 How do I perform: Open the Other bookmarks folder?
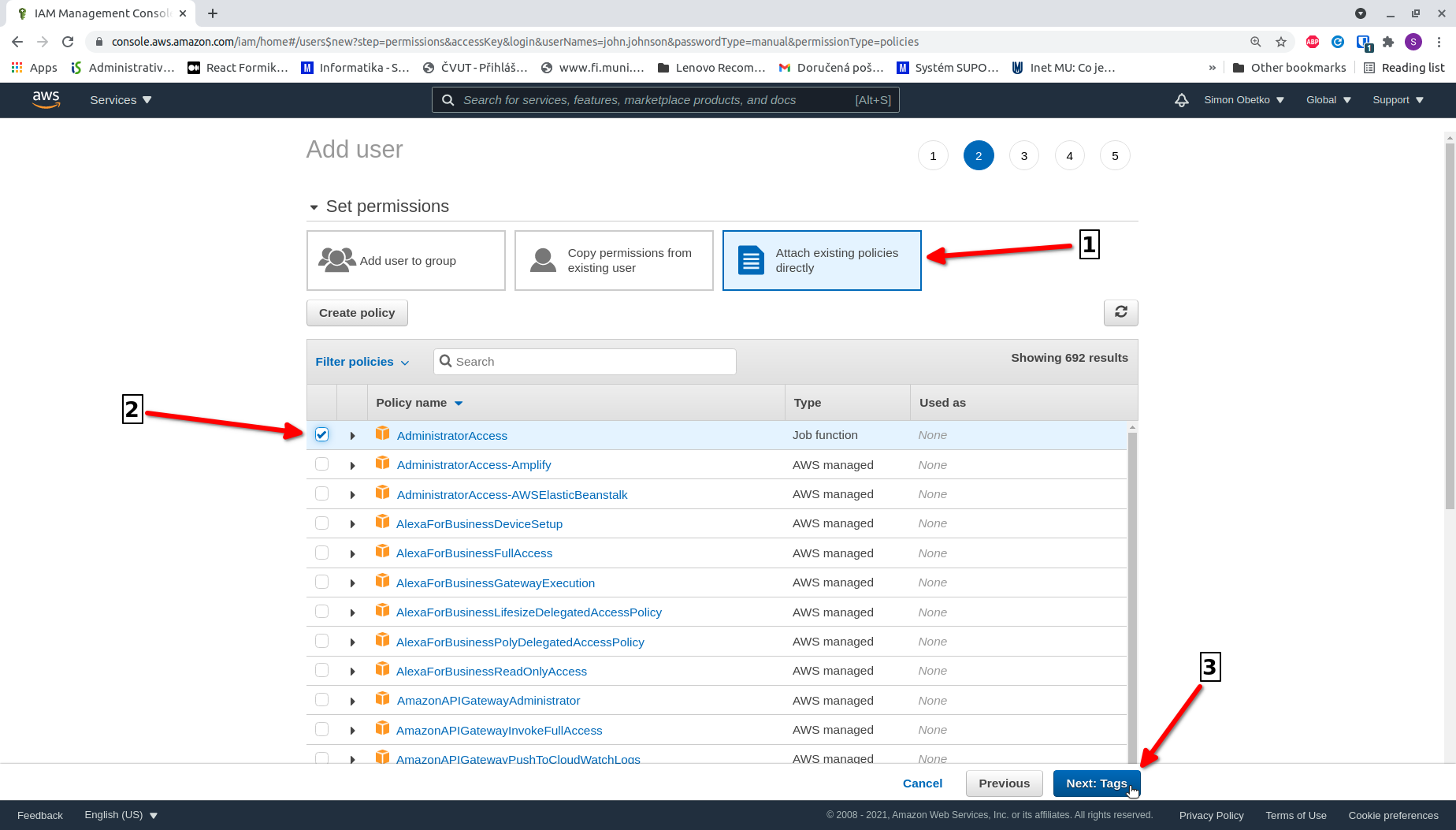click(x=1289, y=68)
